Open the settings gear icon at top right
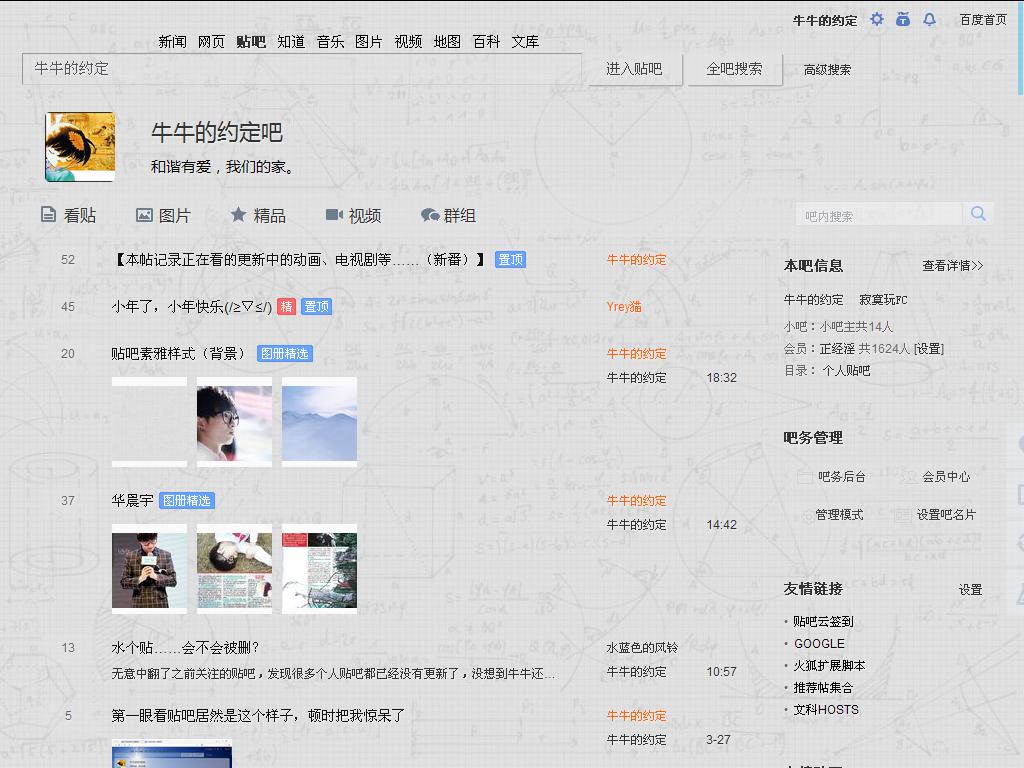This screenshot has height=768, width=1024. [x=876, y=19]
